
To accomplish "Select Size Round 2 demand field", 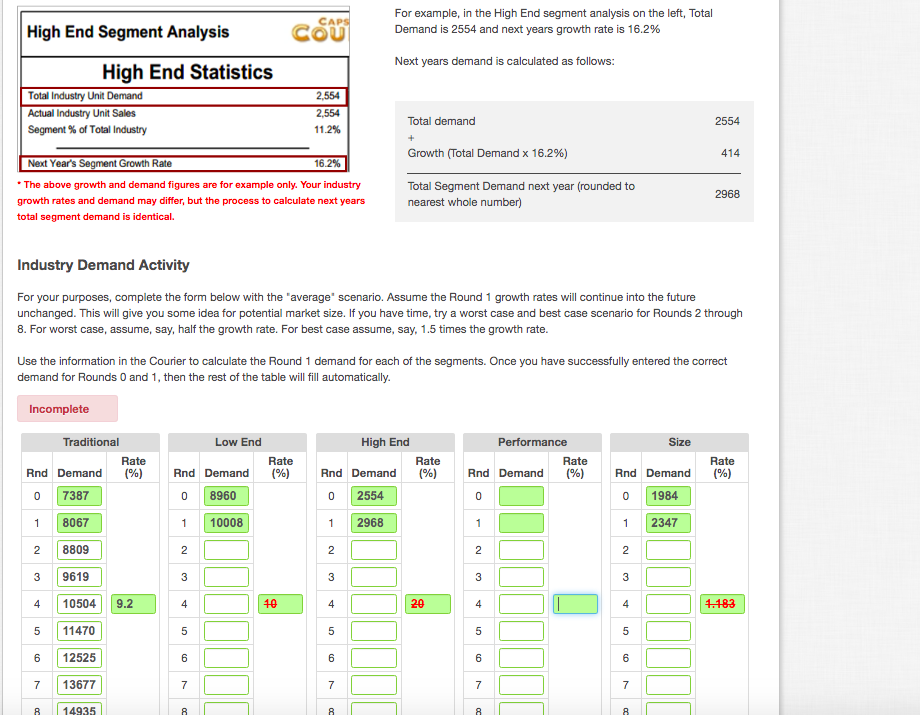I will 668,549.
